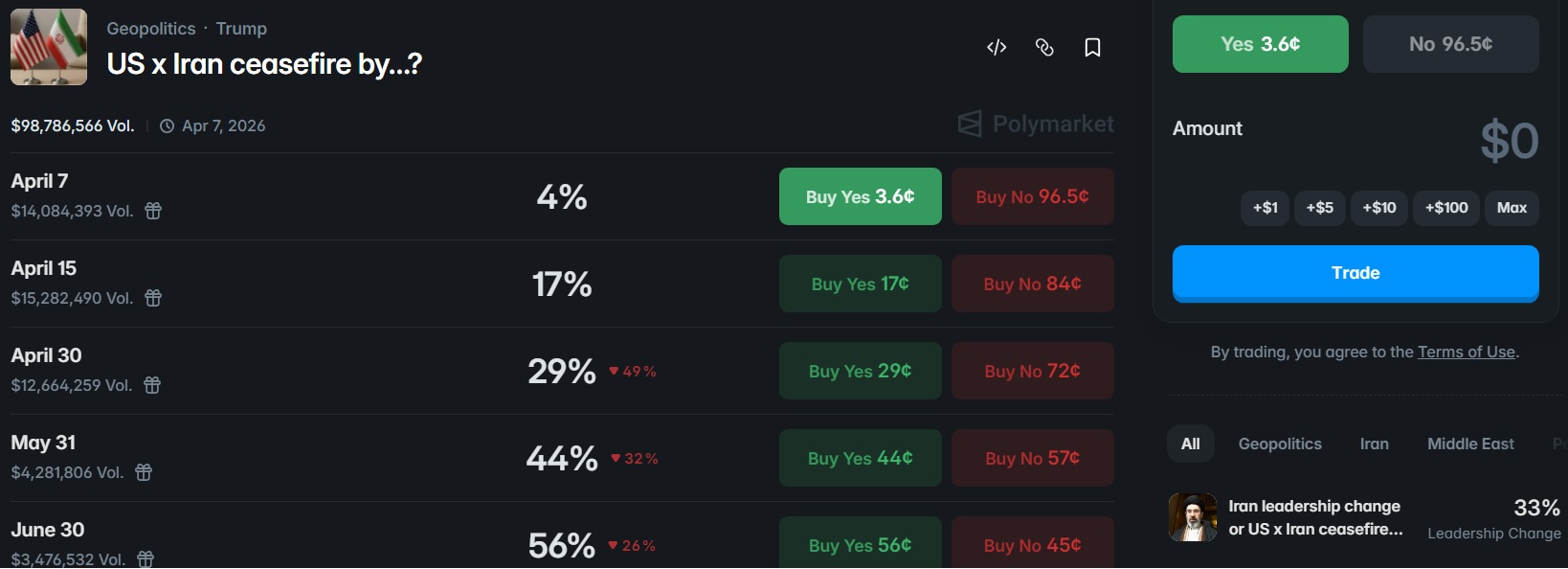This screenshot has width=1568, height=569.
Task: Click rewards gift icon for June 30
Action: pos(146,559)
